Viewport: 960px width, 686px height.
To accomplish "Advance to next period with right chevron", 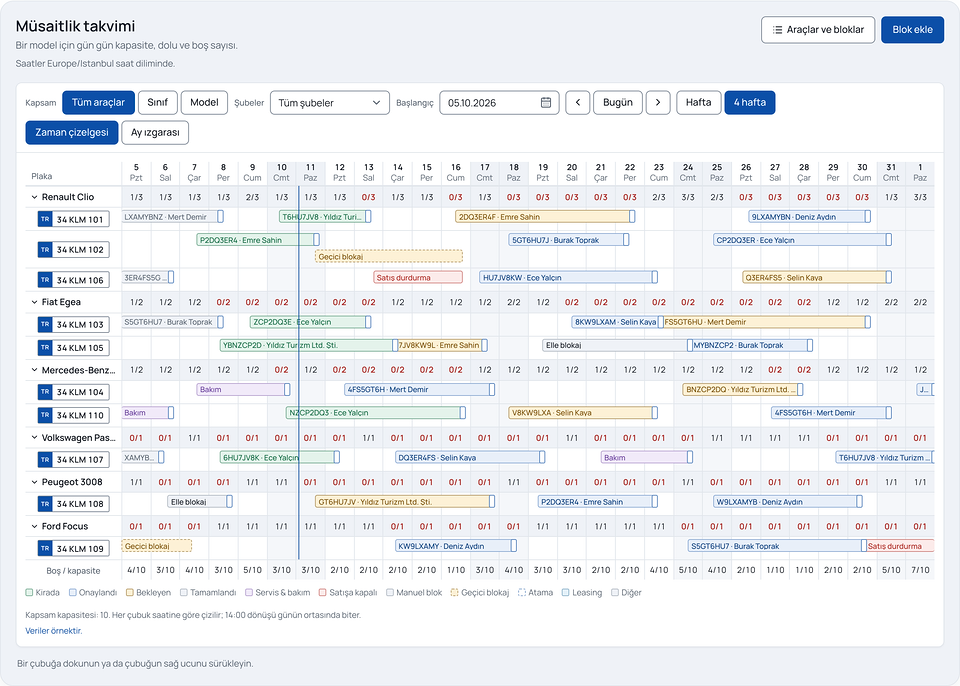I will coord(658,103).
